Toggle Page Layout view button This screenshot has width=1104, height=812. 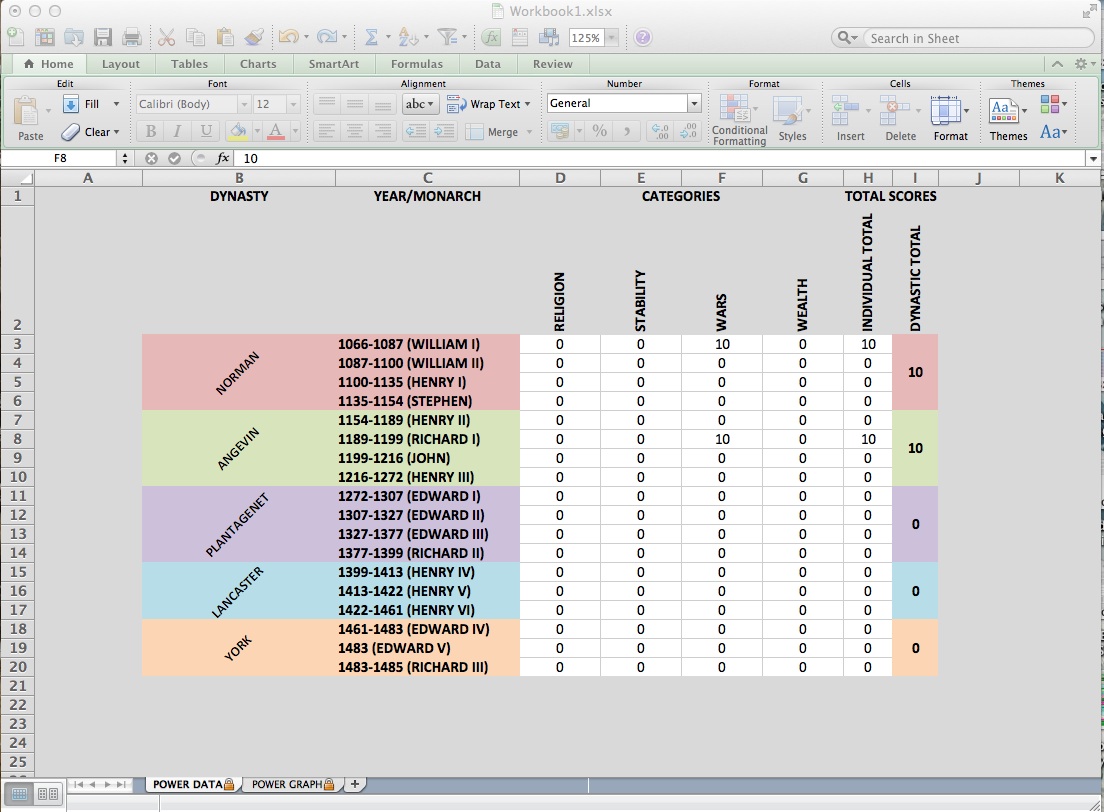46,794
